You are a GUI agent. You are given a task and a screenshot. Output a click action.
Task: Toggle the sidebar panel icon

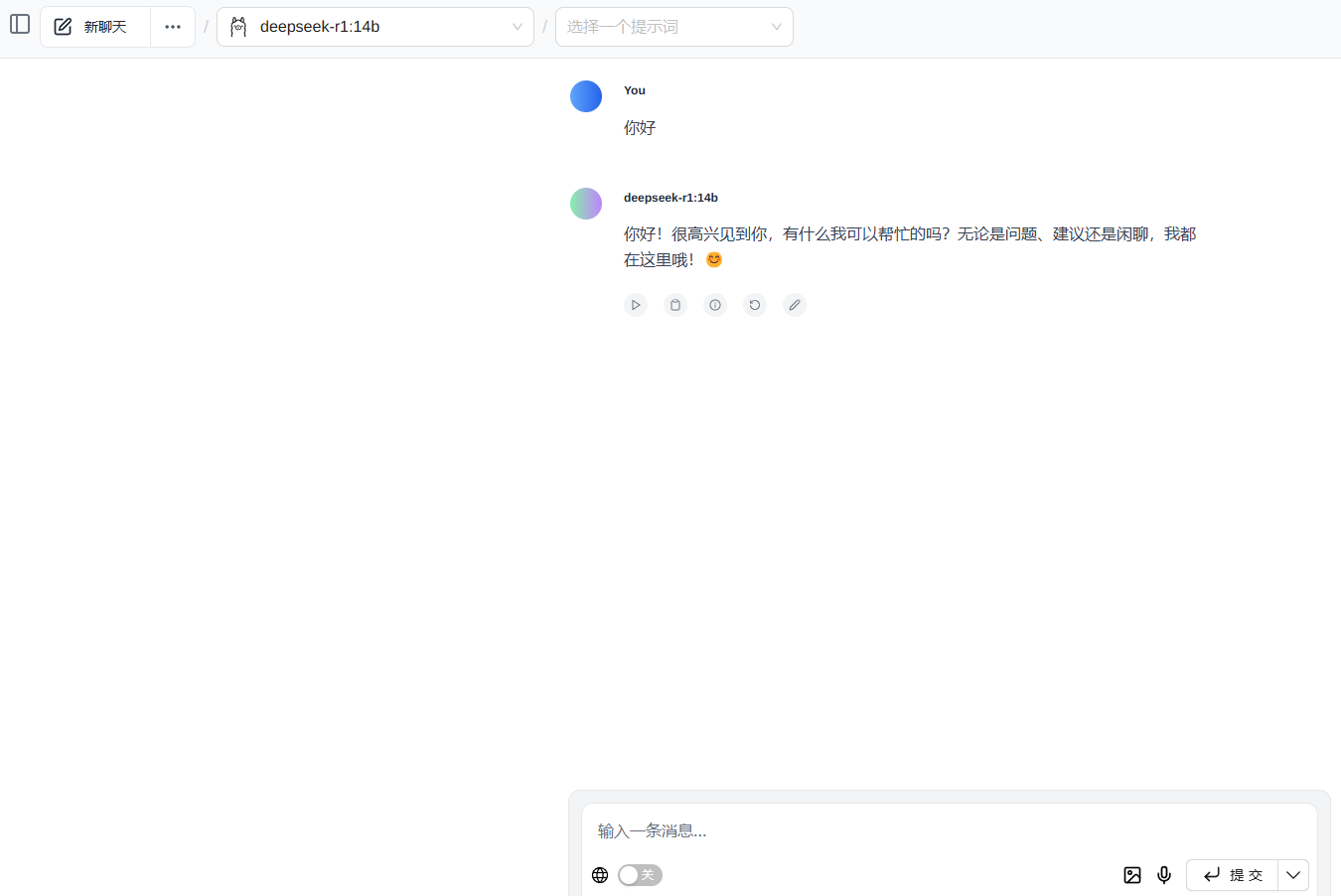pyautogui.click(x=20, y=24)
